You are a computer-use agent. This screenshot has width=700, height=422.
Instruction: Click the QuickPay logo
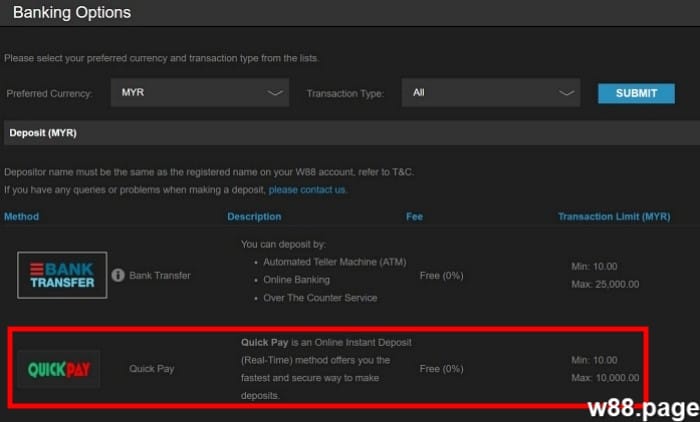click(59, 369)
